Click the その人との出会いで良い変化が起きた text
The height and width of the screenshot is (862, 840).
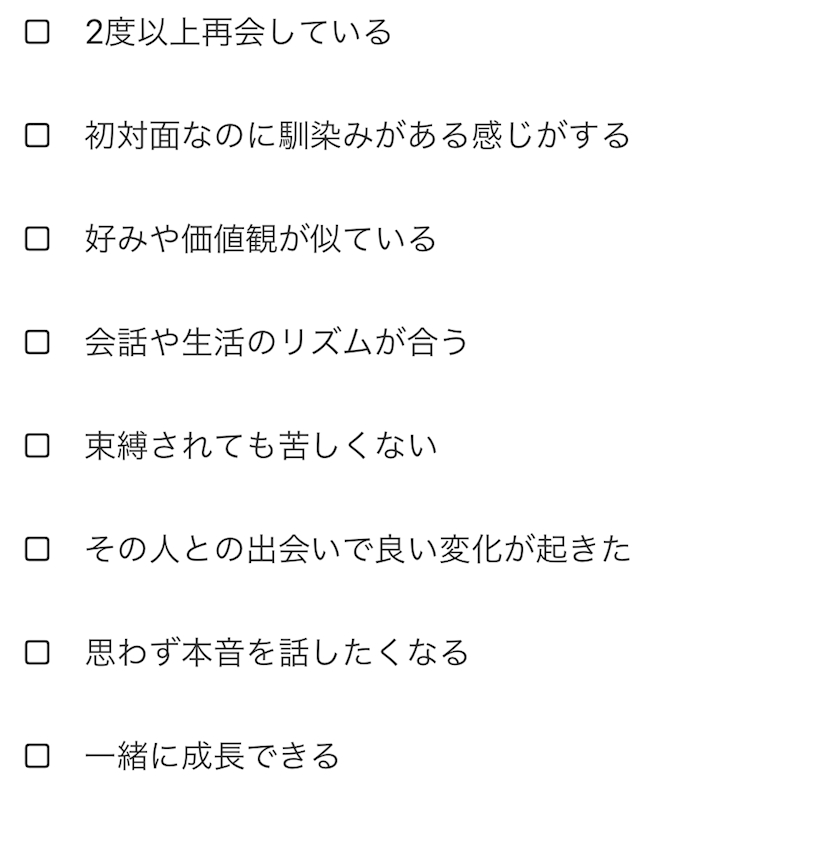[x=357, y=549]
